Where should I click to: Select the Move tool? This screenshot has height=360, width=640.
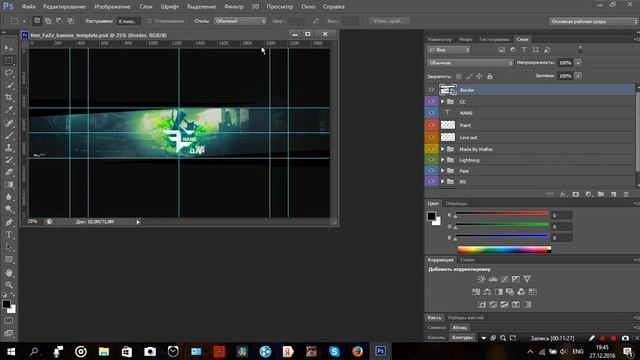(x=9, y=48)
